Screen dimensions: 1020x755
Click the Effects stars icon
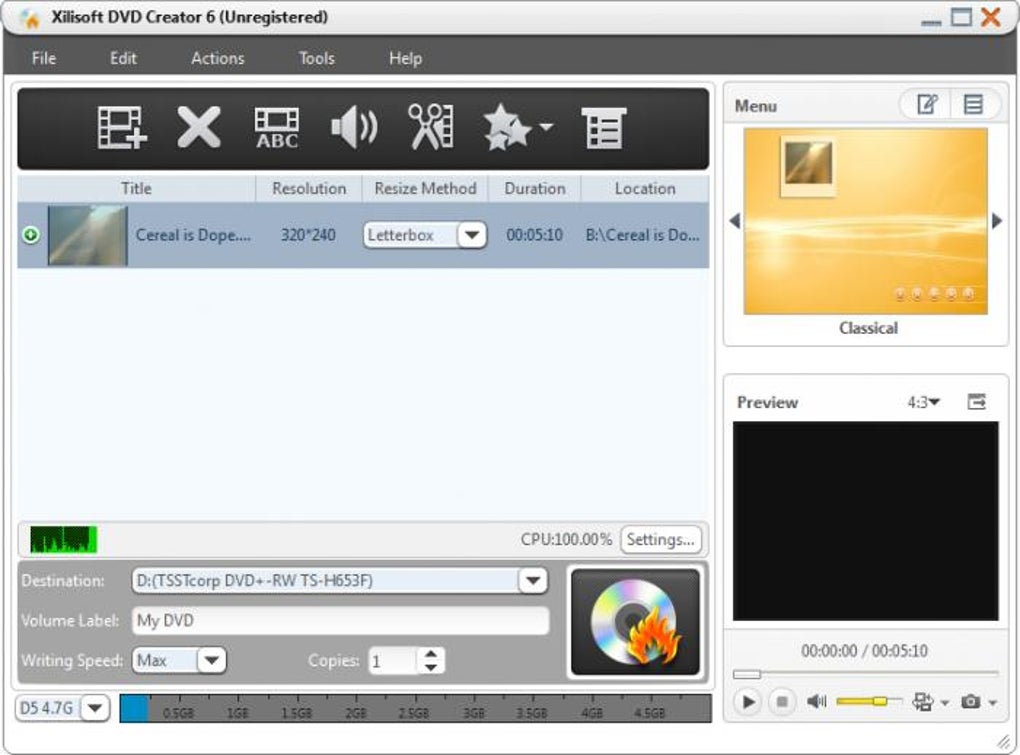507,127
